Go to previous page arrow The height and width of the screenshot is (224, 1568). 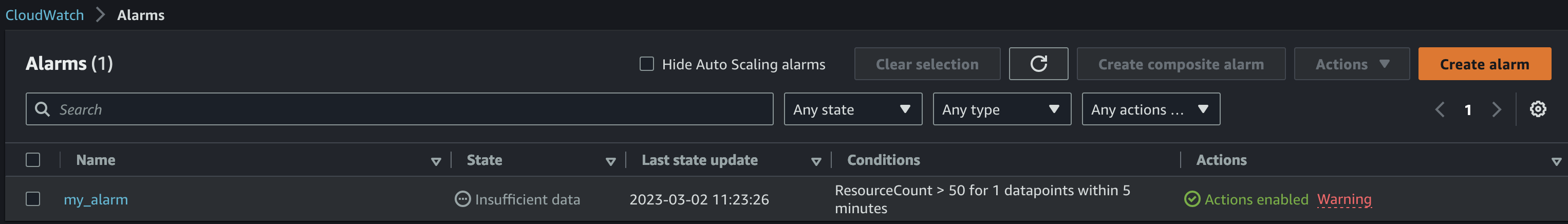pos(1440,109)
